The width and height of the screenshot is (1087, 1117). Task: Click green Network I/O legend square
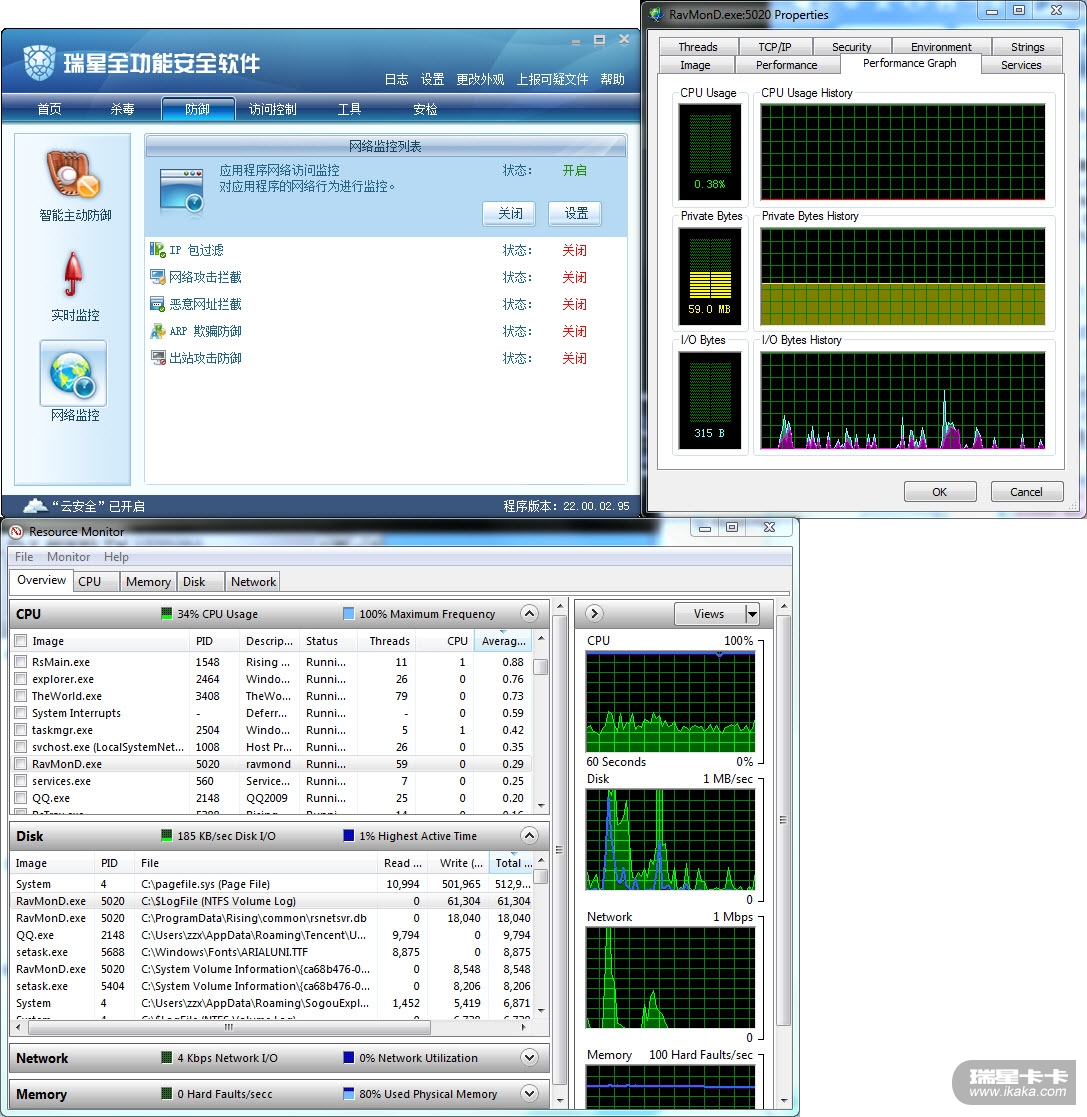coord(167,1057)
